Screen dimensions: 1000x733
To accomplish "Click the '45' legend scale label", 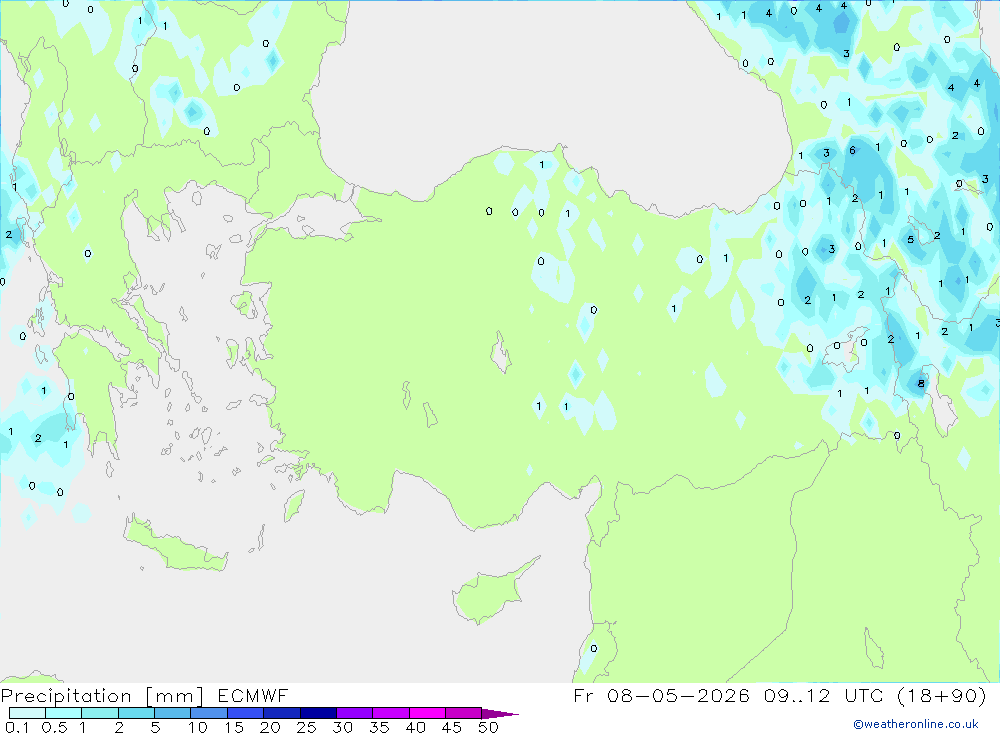I will click(452, 727).
